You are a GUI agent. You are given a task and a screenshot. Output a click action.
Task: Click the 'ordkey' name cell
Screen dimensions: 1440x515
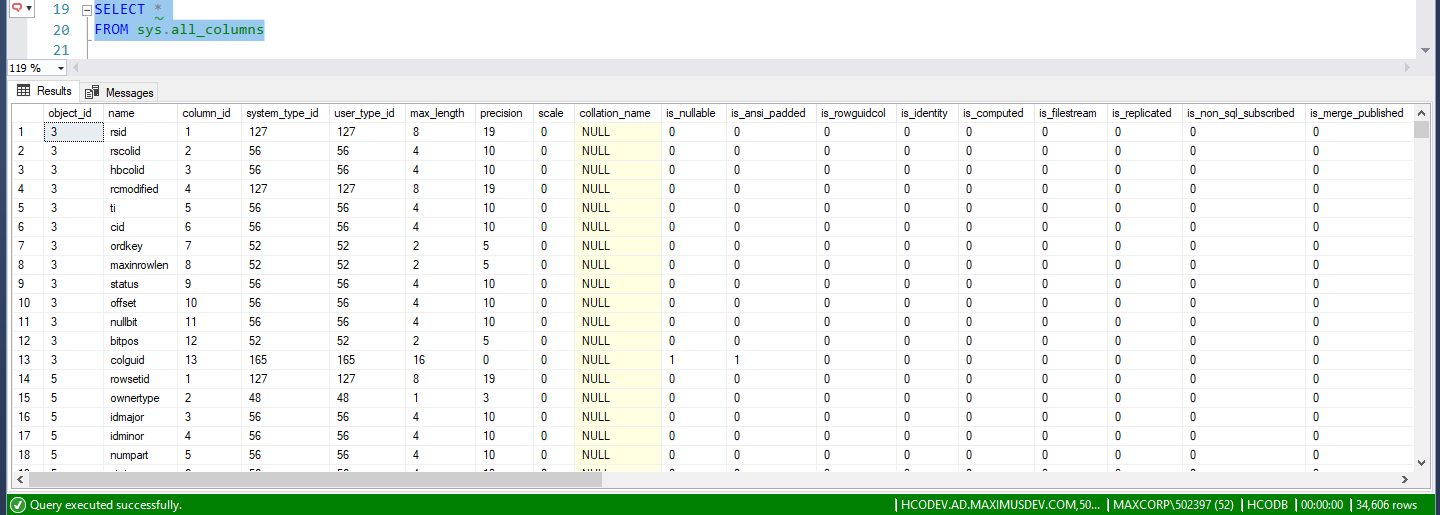[x=140, y=246]
